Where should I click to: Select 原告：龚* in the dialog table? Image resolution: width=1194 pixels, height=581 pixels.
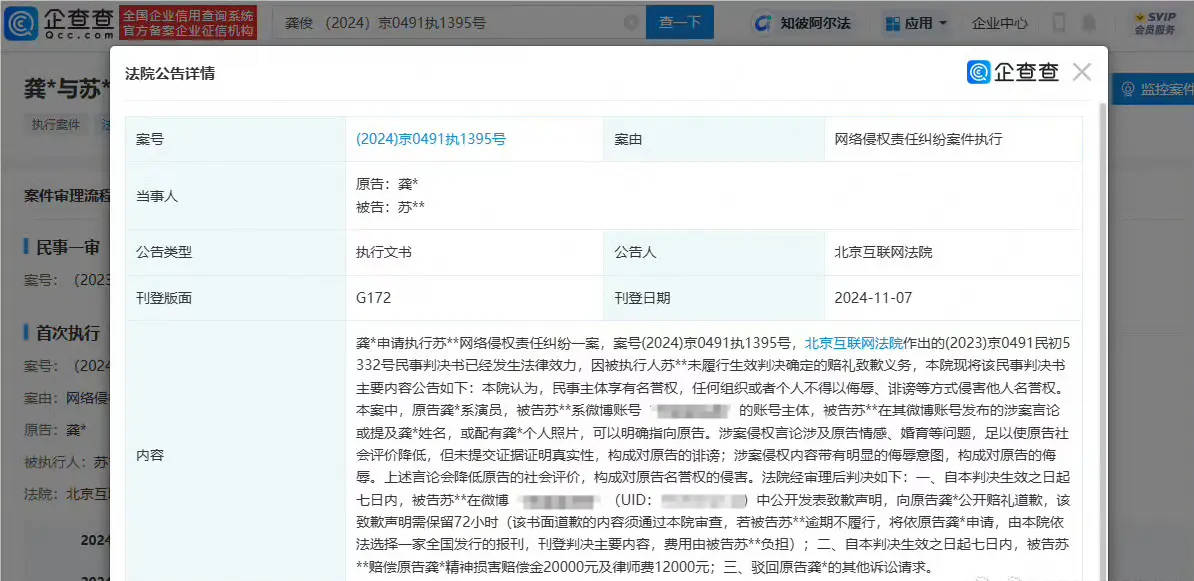(x=387, y=184)
